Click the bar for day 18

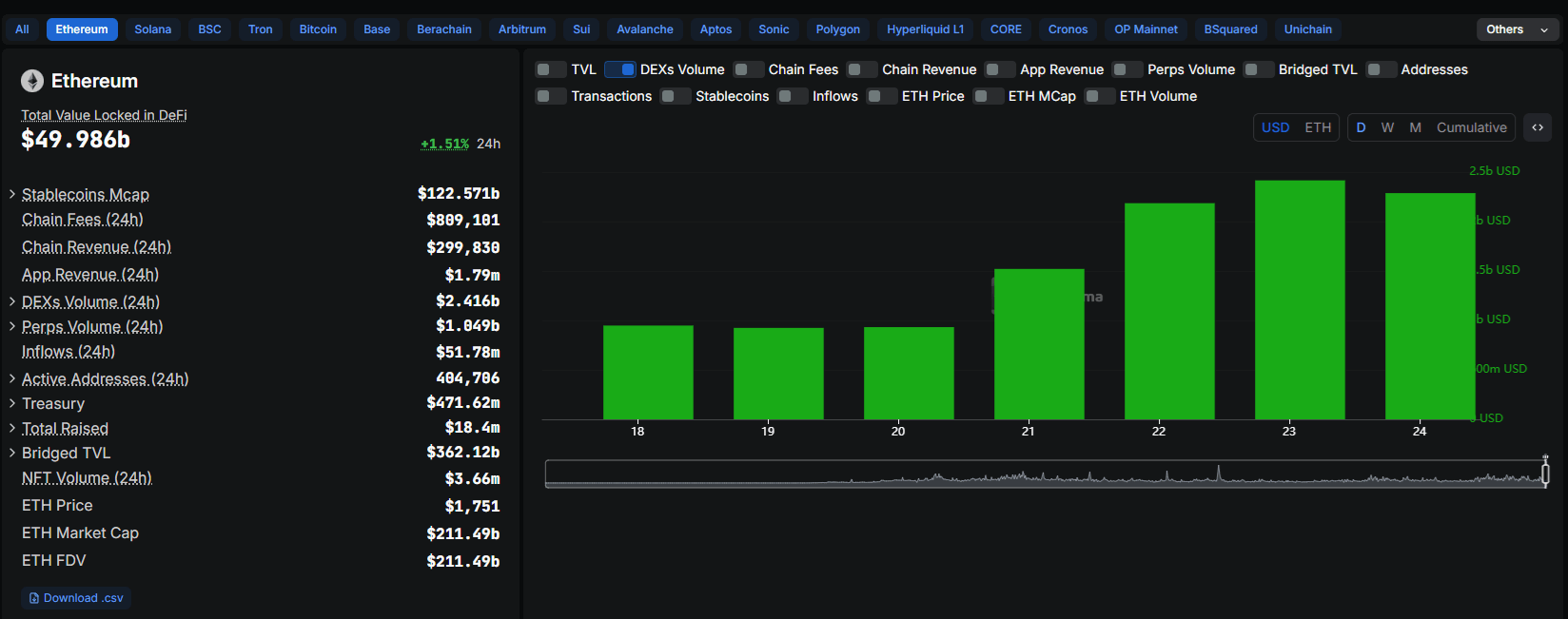[x=648, y=373]
